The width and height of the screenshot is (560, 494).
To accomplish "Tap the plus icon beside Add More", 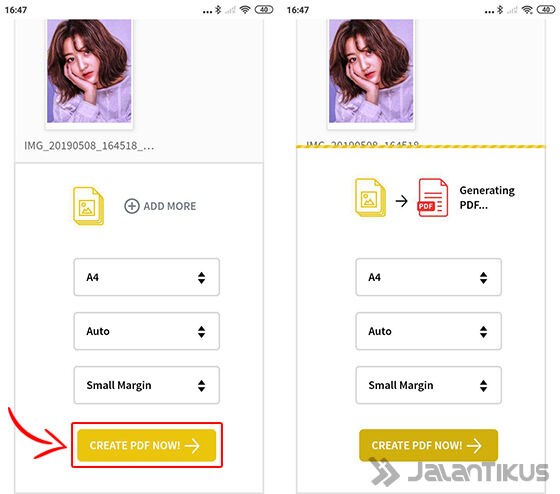I will (x=132, y=206).
